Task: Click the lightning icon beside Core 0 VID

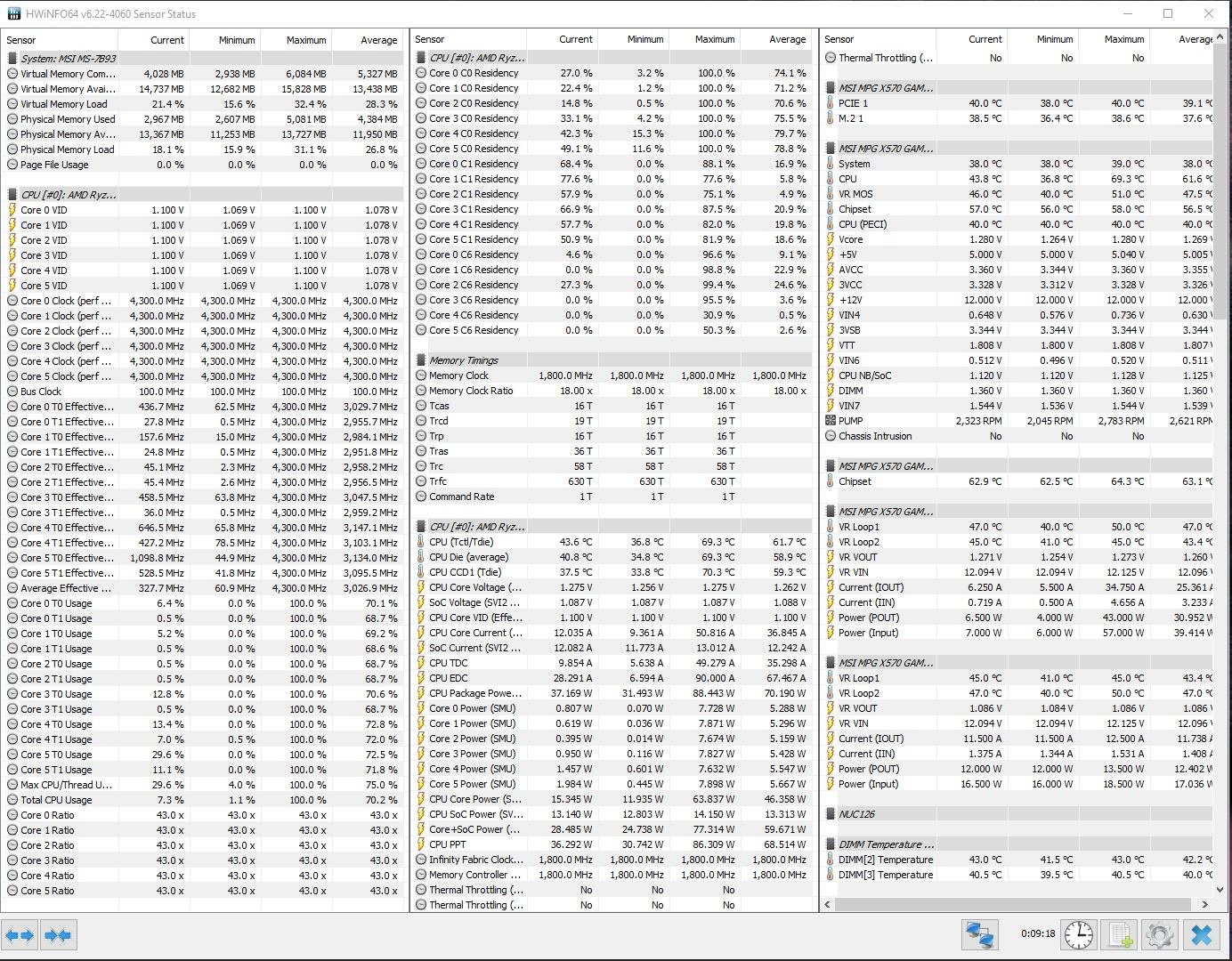Action: [x=12, y=210]
